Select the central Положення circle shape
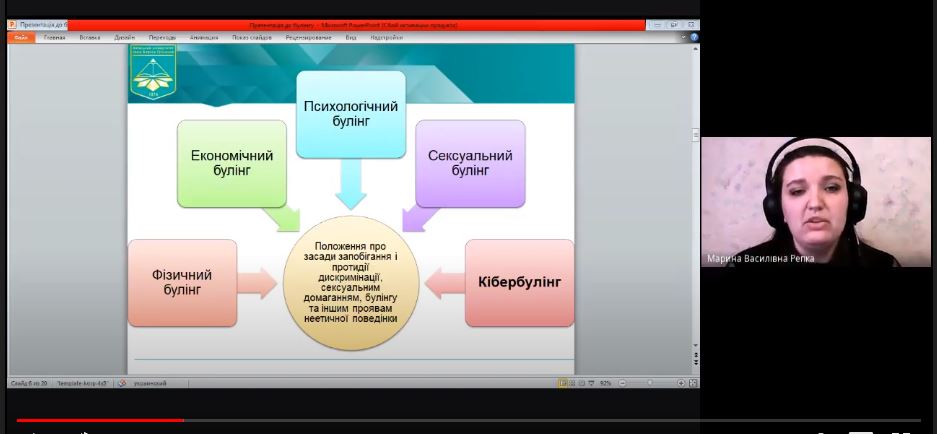Viewport: 937px width, 434px height. pyautogui.click(x=351, y=283)
